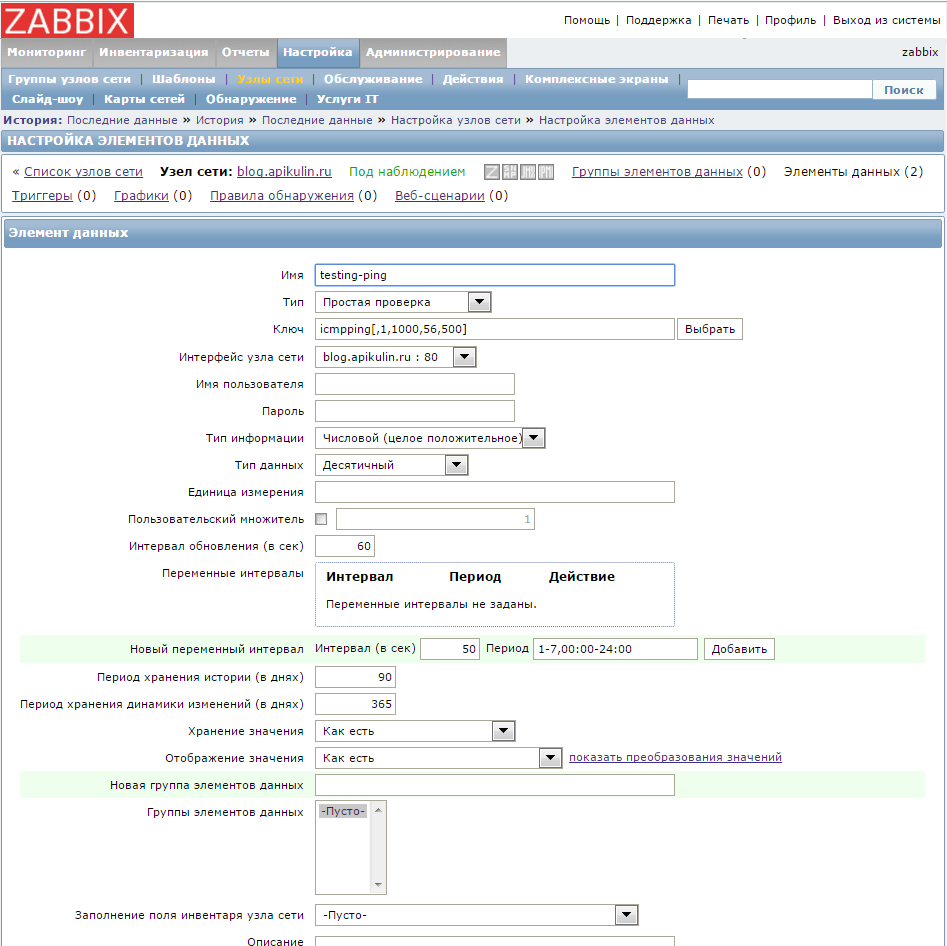This screenshot has width=947, height=946.
Task: Open Узлы сети submenu item
Action: [x=270, y=79]
